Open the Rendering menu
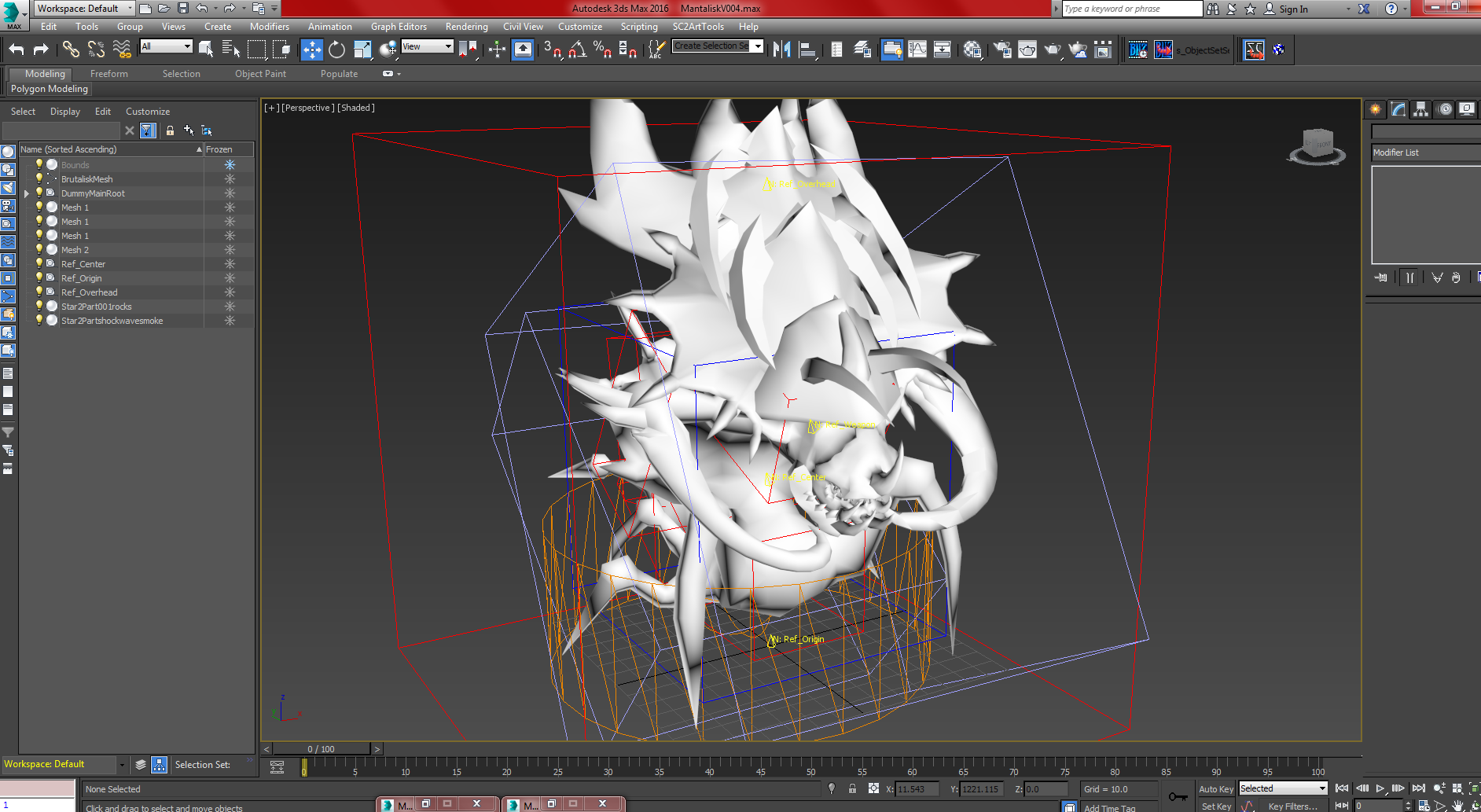The width and height of the screenshot is (1481, 812). (466, 27)
